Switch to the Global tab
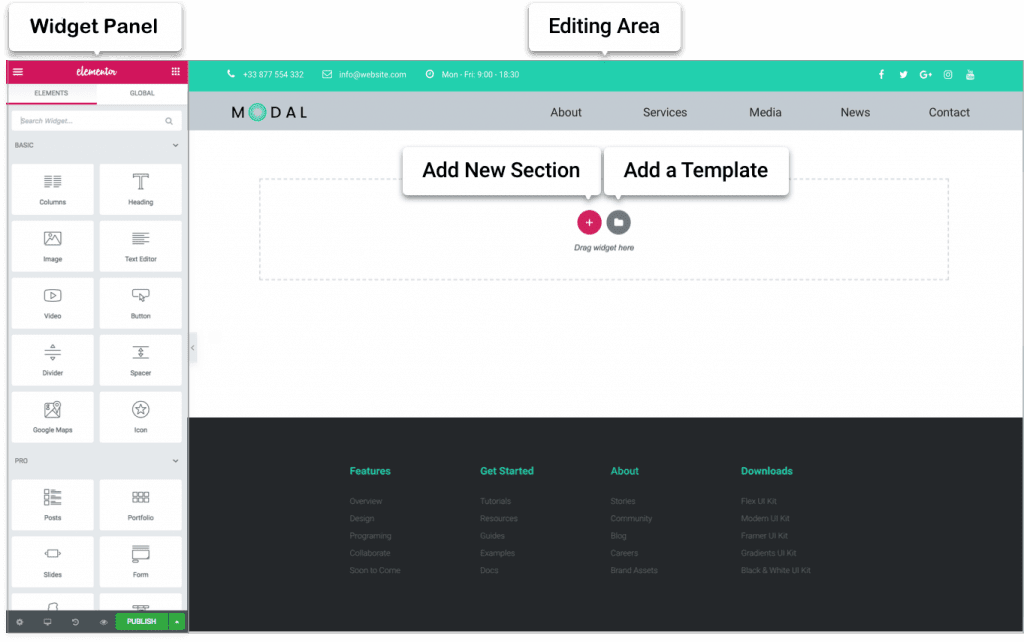The image size is (1024, 642). [141, 93]
